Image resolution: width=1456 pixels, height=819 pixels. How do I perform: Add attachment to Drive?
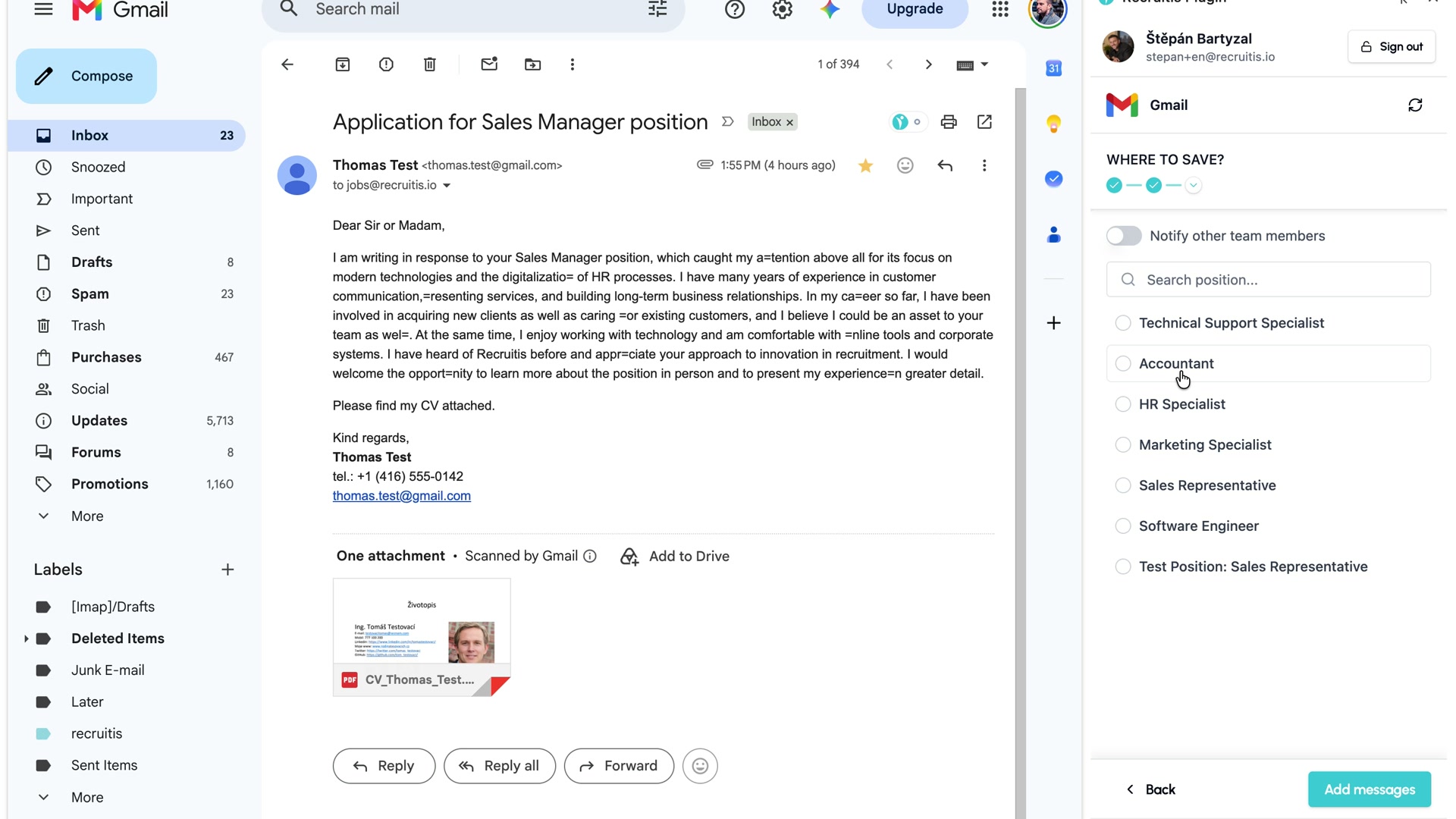point(674,557)
